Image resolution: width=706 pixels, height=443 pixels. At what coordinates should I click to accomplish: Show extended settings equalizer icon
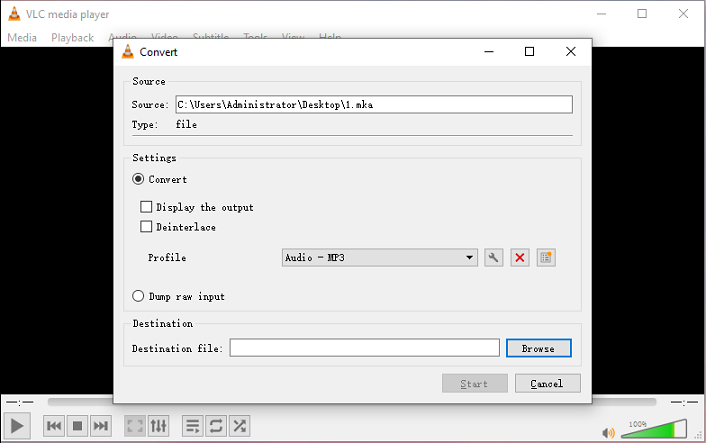[x=158, y=425]
